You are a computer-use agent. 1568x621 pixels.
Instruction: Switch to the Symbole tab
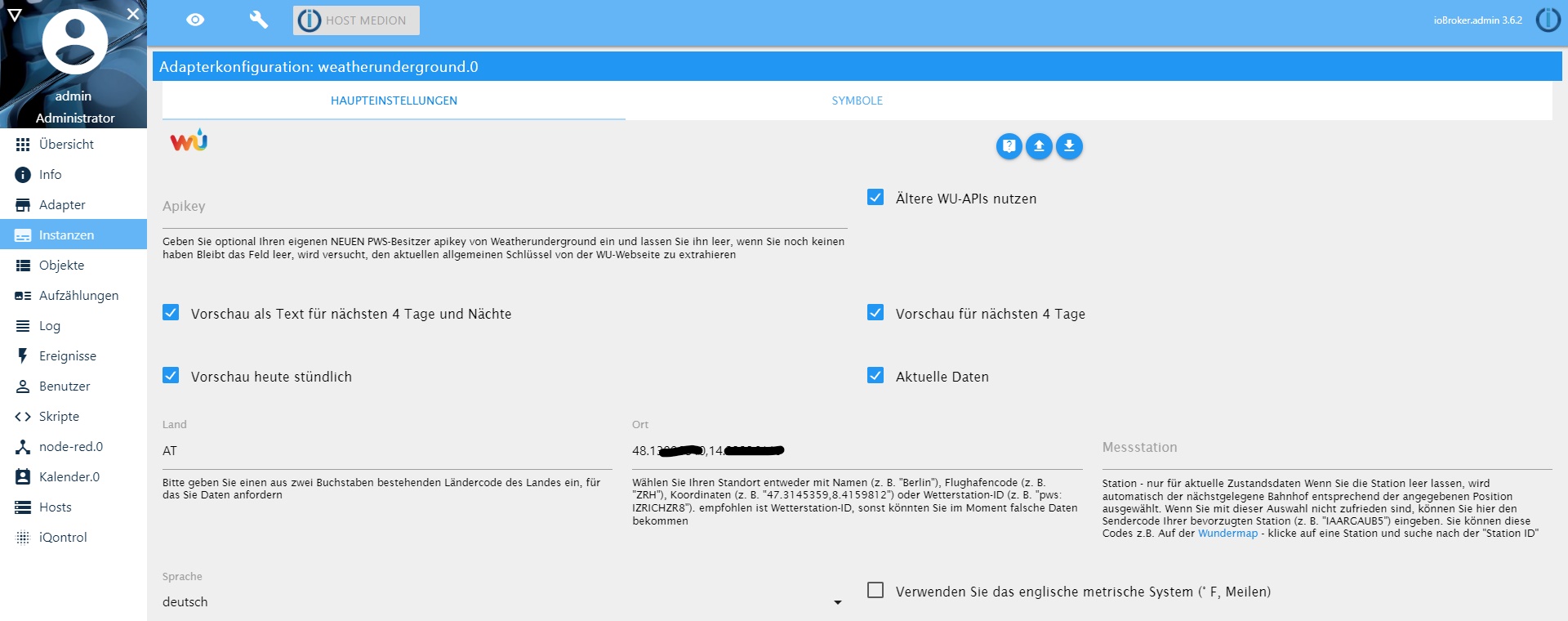click(x=857, y=101)
